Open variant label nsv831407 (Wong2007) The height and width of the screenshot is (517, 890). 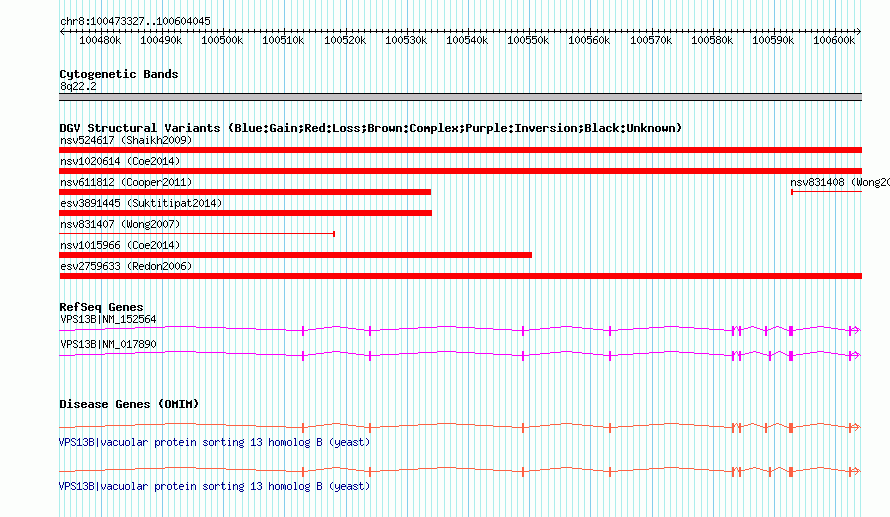(120, 224)
